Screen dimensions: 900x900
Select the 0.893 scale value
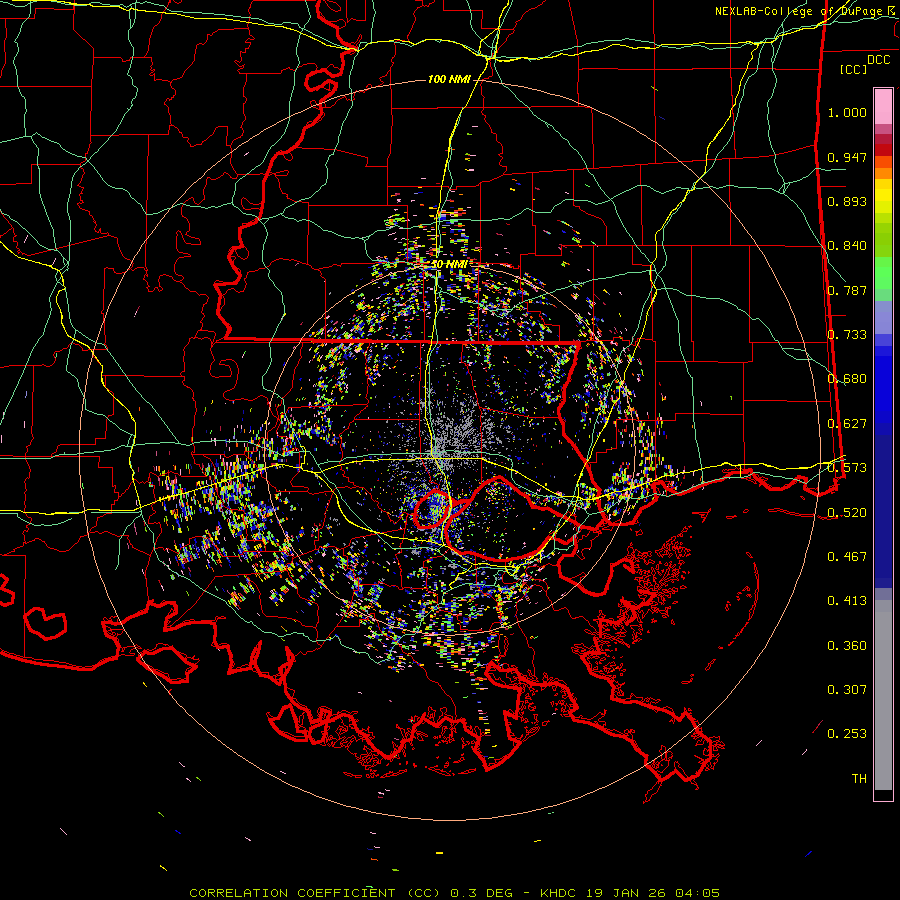pyautogui.click(x=847, y=201)
